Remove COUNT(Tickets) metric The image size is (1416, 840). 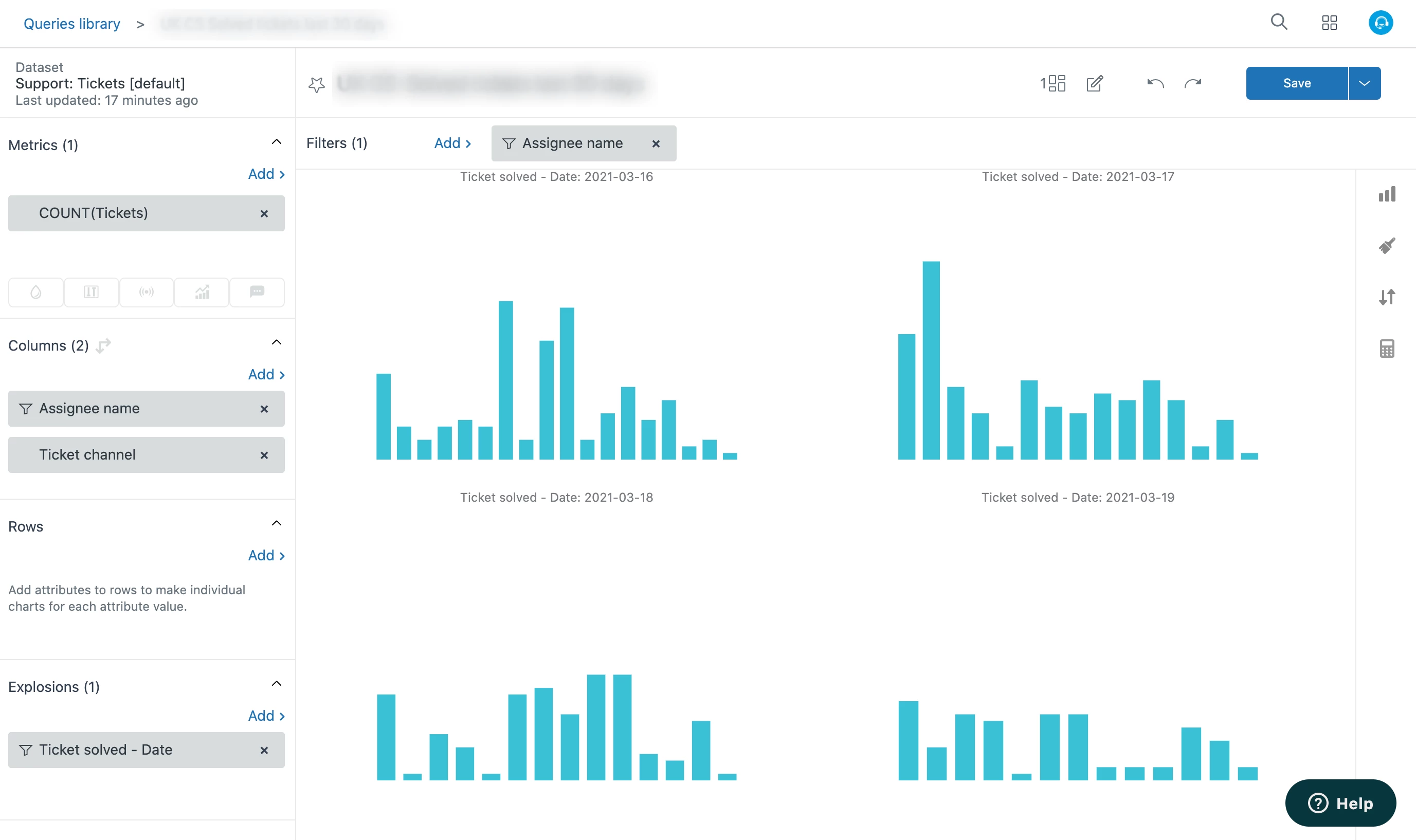pyautogui.click(x=264, y=214)
